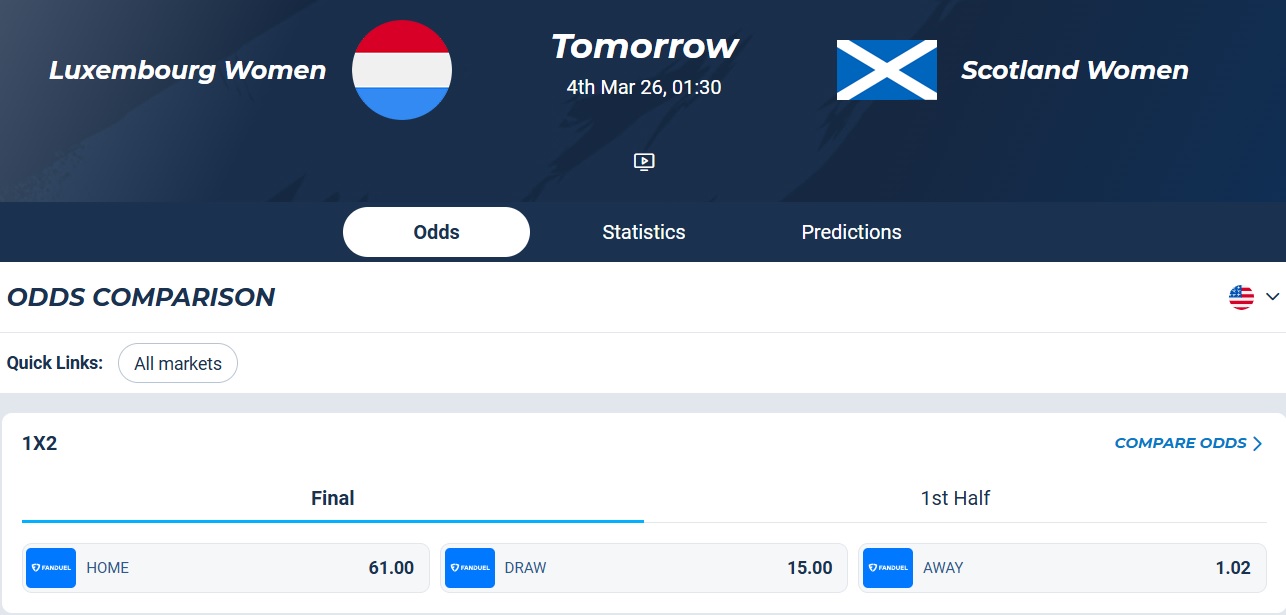Viewport: 1286px width, 615px height.
Task: Click the COMPARE ODDS link
Action: pos(1181,442)
